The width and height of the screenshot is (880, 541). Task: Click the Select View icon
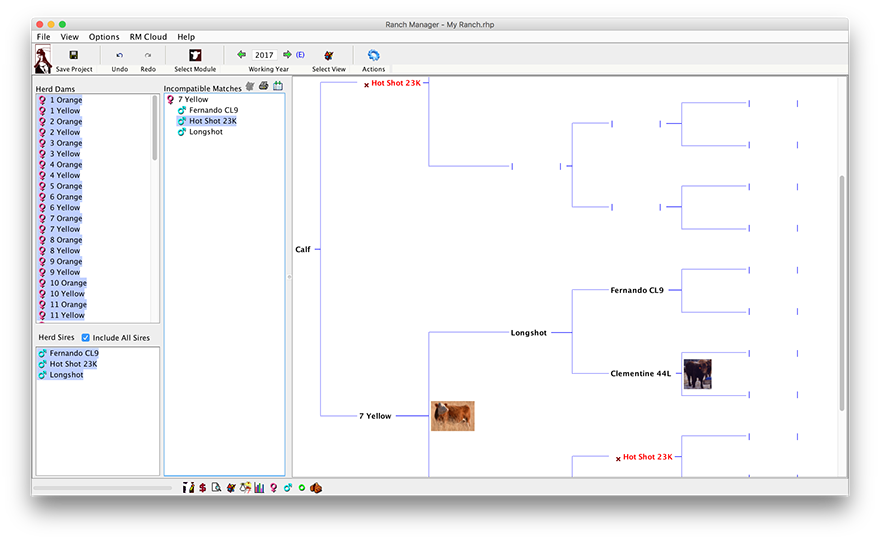[x=328, y=55]
